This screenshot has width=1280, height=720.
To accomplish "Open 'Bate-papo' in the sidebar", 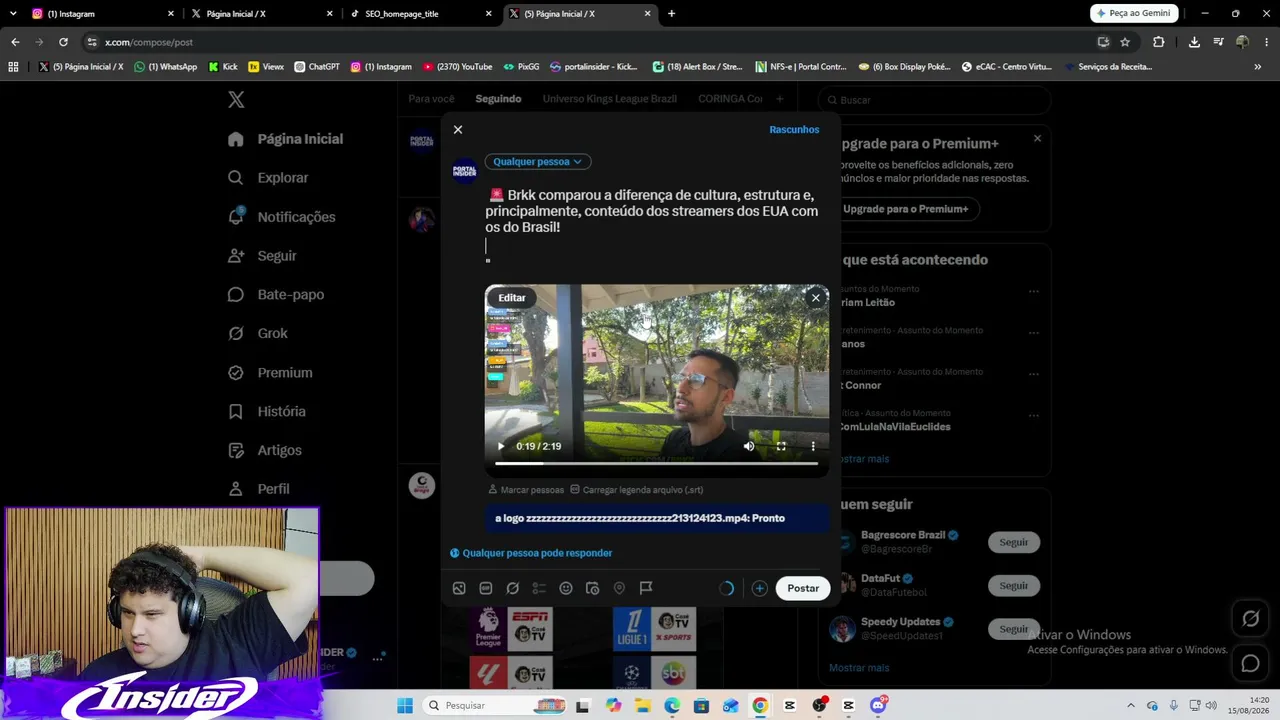I will point(276,295).
